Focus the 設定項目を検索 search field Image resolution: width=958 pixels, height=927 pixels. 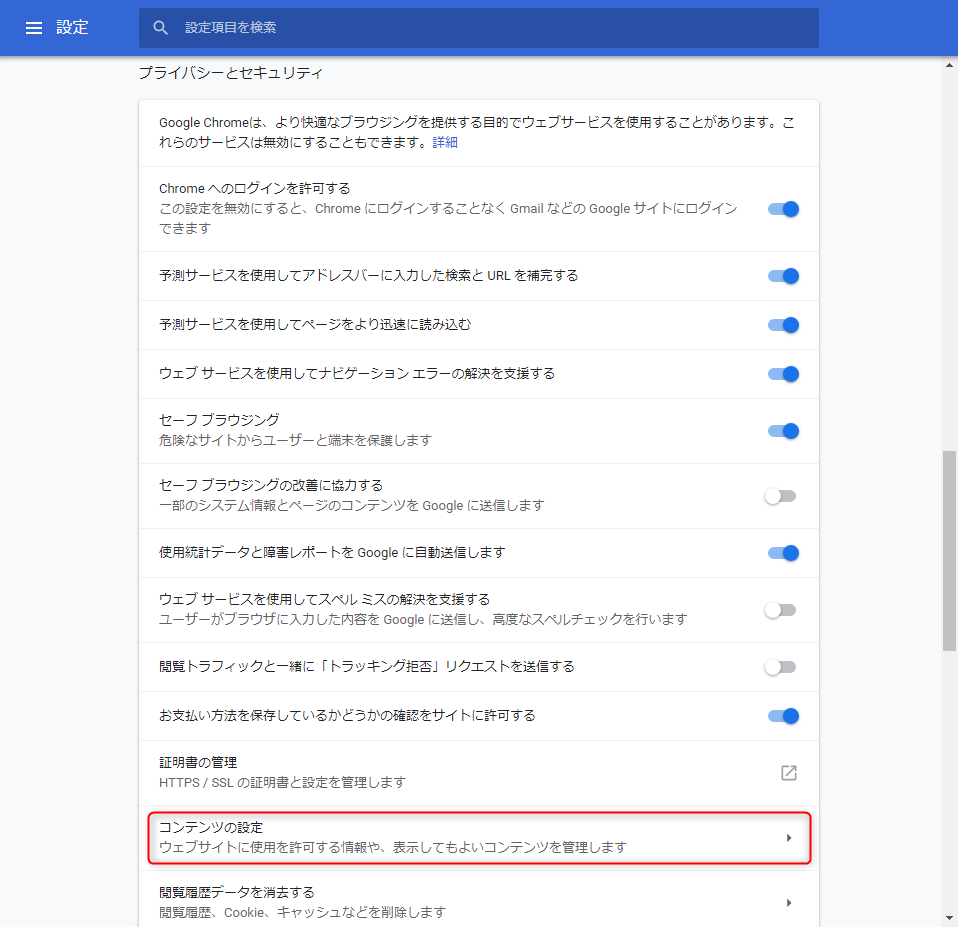click(478, 27)
